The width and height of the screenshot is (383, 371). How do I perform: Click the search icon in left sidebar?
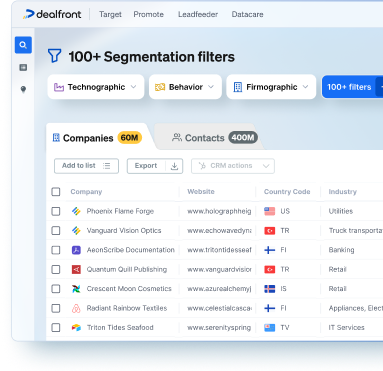coord(23,45)
